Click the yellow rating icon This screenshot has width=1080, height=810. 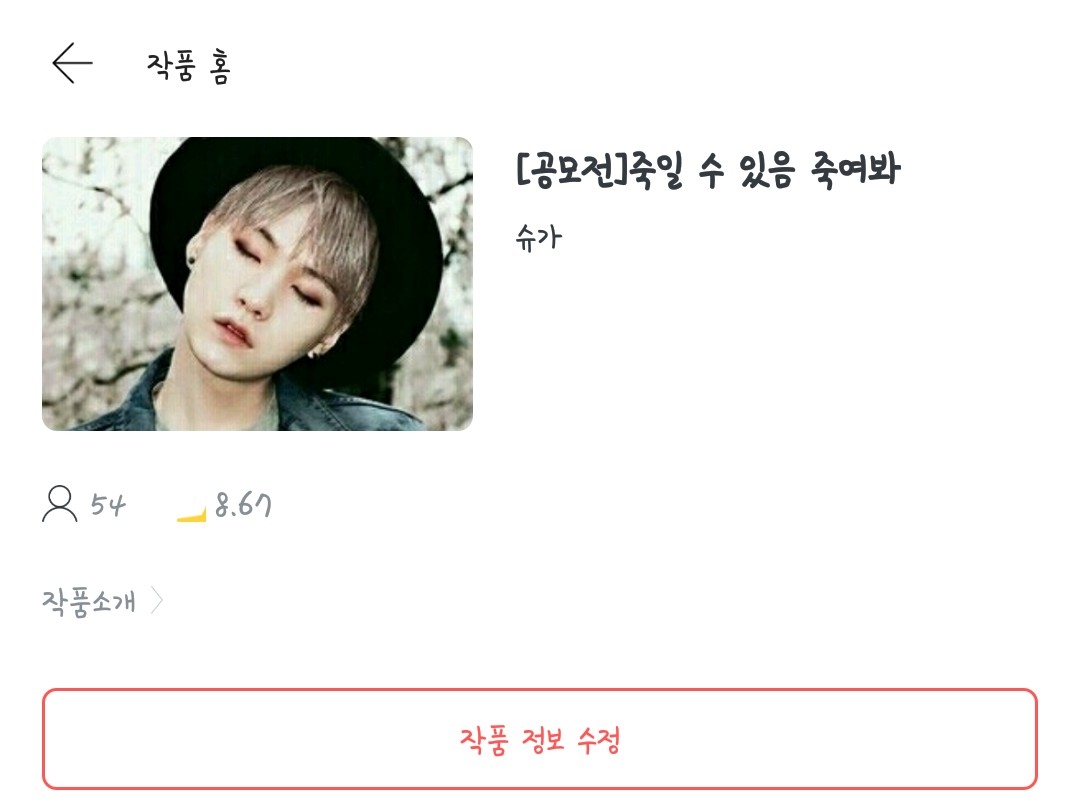tap(191, 514)
